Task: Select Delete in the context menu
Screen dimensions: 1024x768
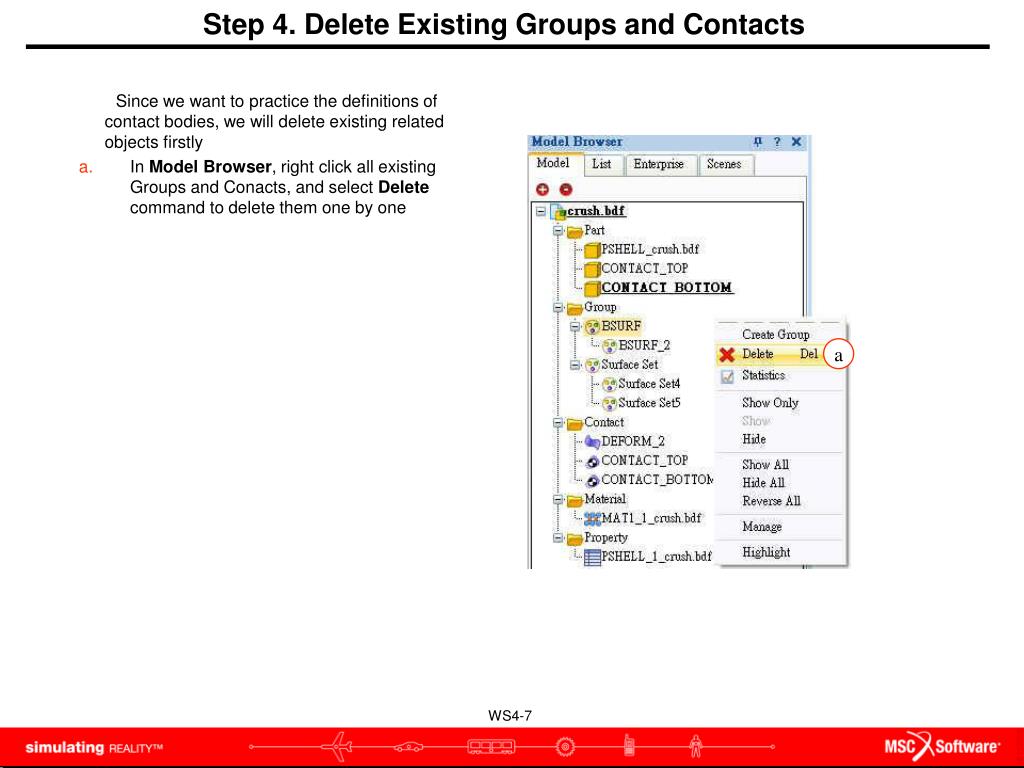Action: pos(780,354)
